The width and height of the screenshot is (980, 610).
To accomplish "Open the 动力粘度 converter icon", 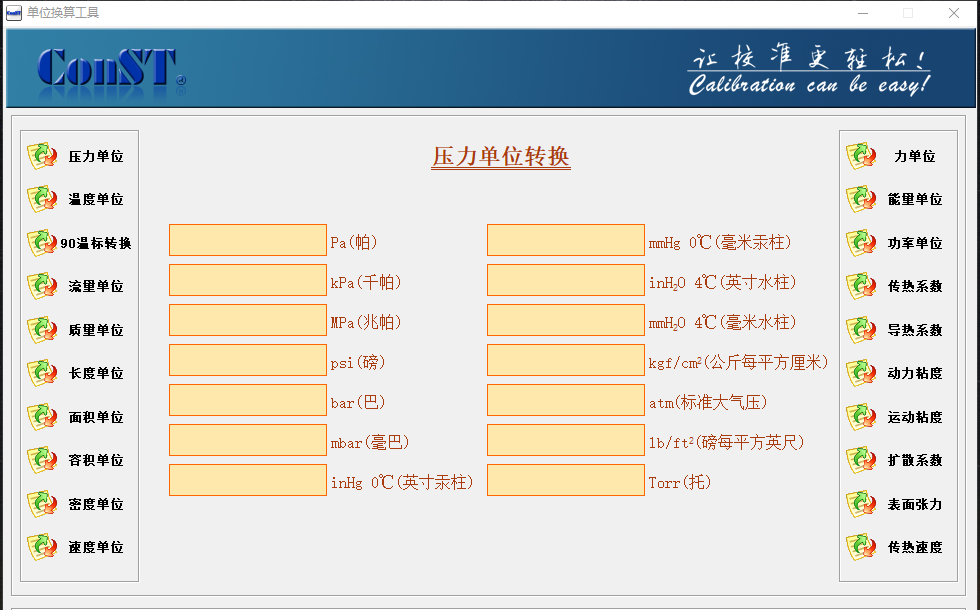I will tap(861, 373).
